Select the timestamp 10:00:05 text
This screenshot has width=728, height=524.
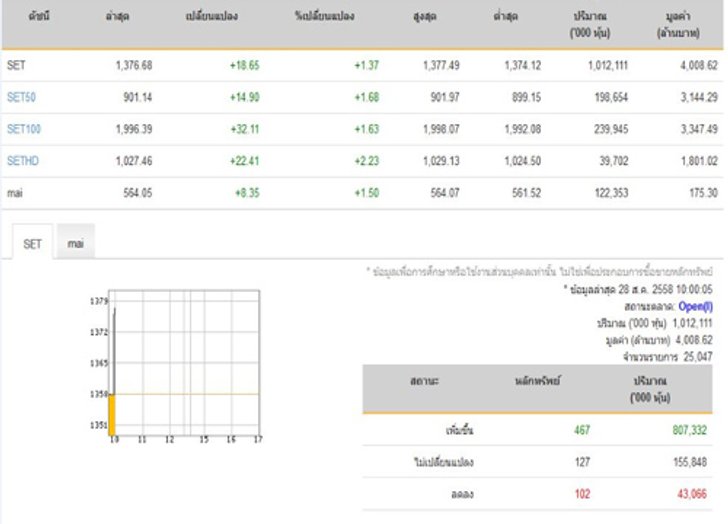point(694,290)
